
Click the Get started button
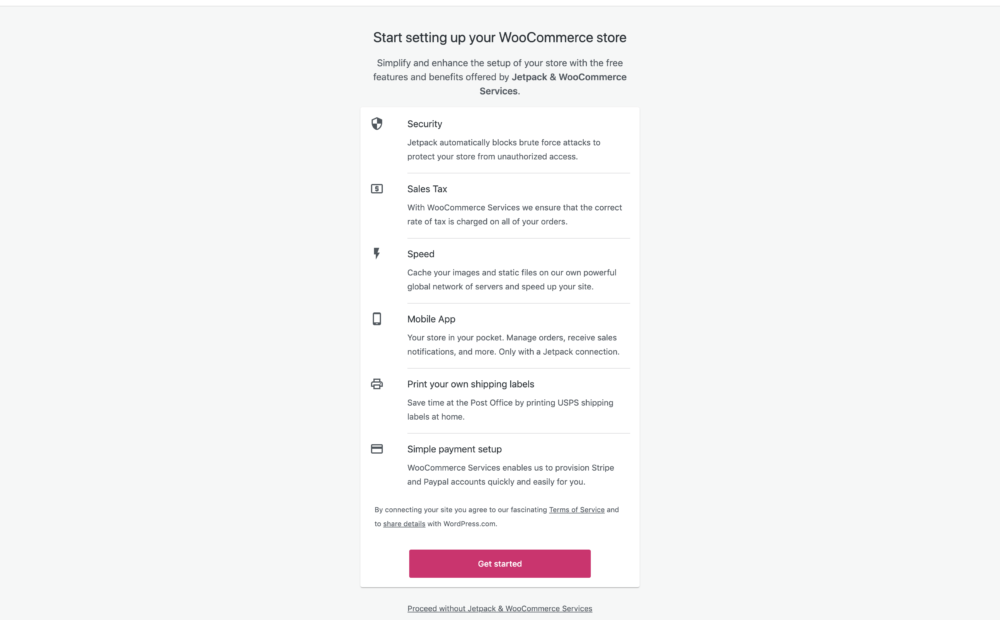499,564
